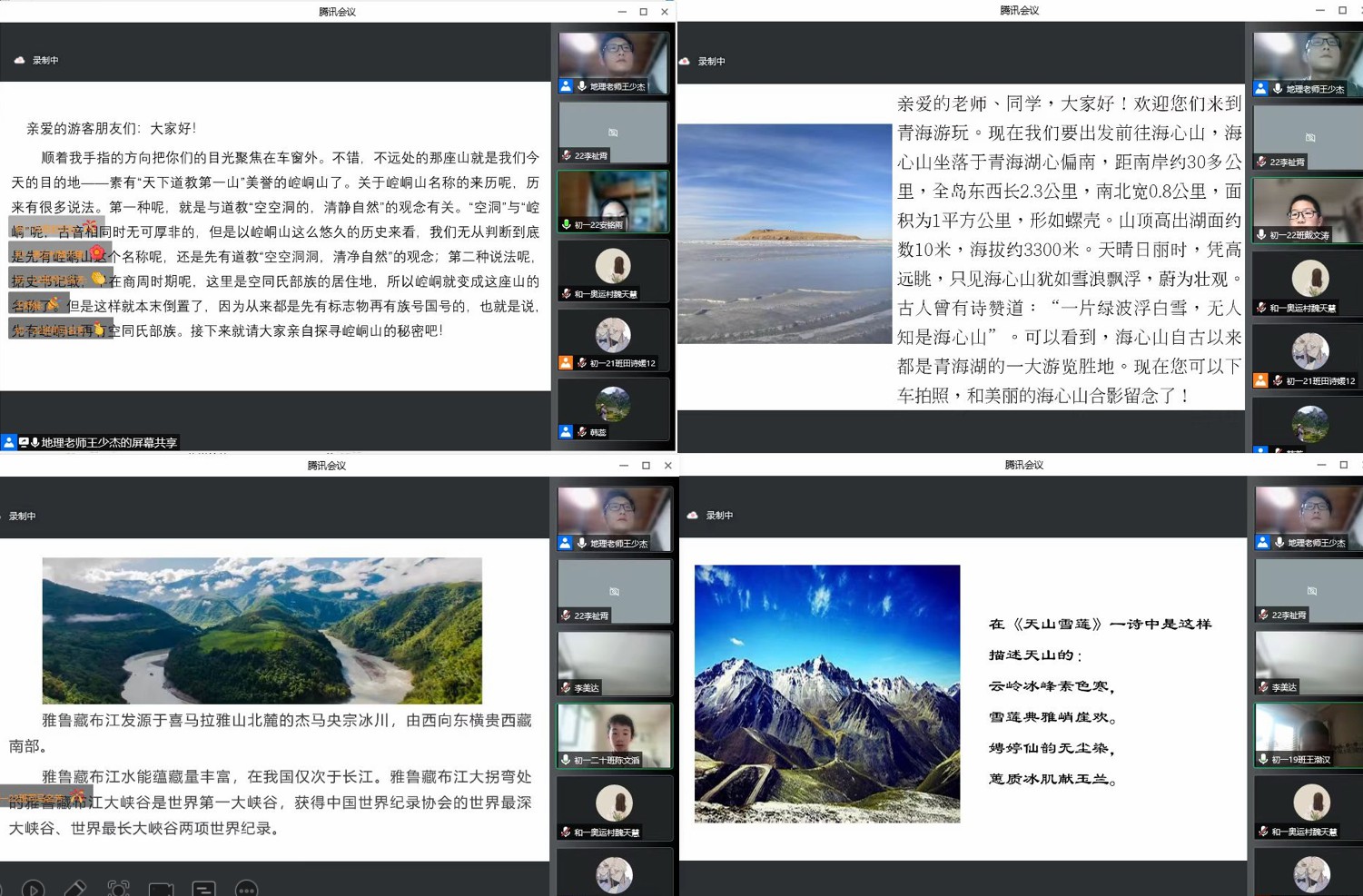This screenshot has width=1363, height=896.
Task: Maximize the top-left 腾讯会议 window
Action: [643, 12]
